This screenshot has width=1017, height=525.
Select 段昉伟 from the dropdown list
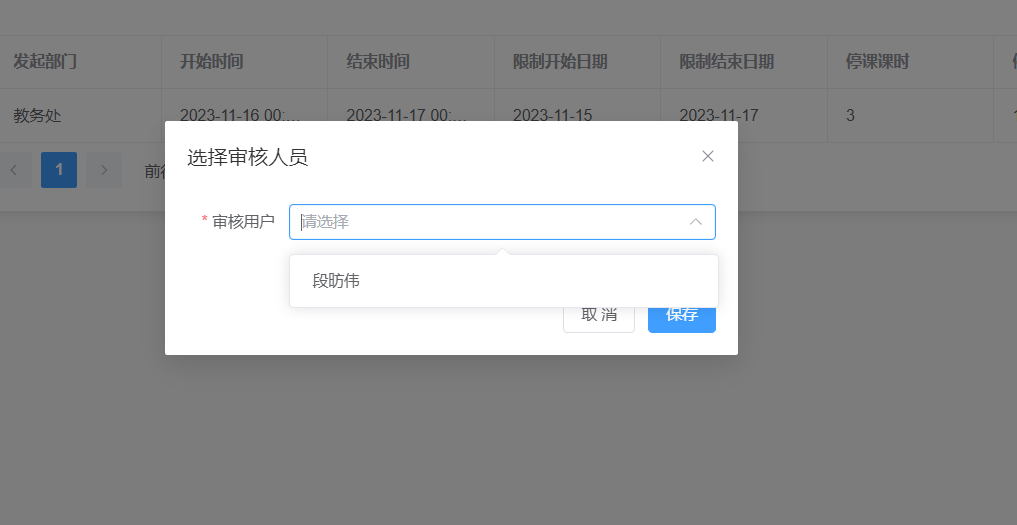(503, 281)
